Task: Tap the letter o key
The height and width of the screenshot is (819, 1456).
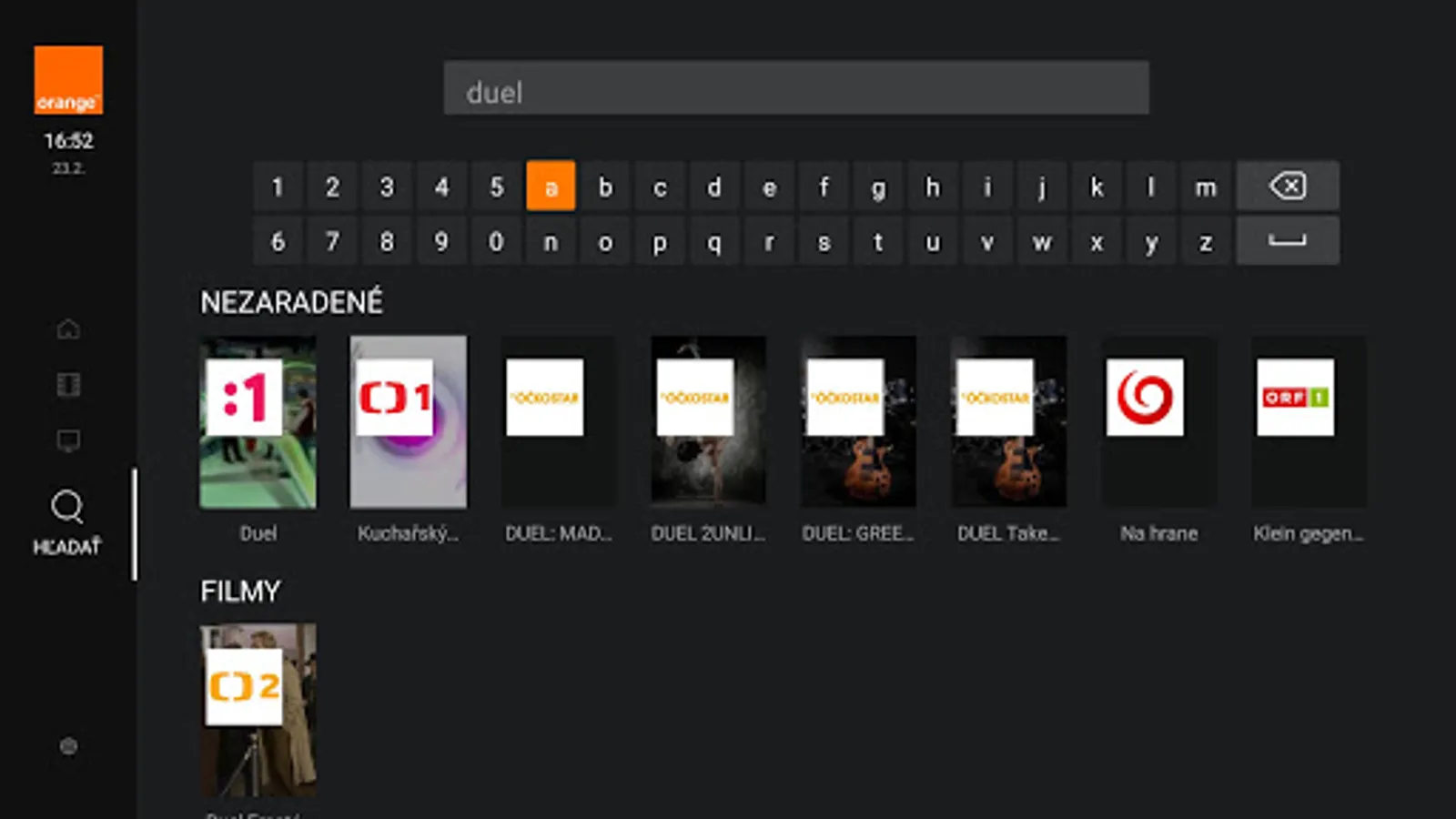Action: 605,241
